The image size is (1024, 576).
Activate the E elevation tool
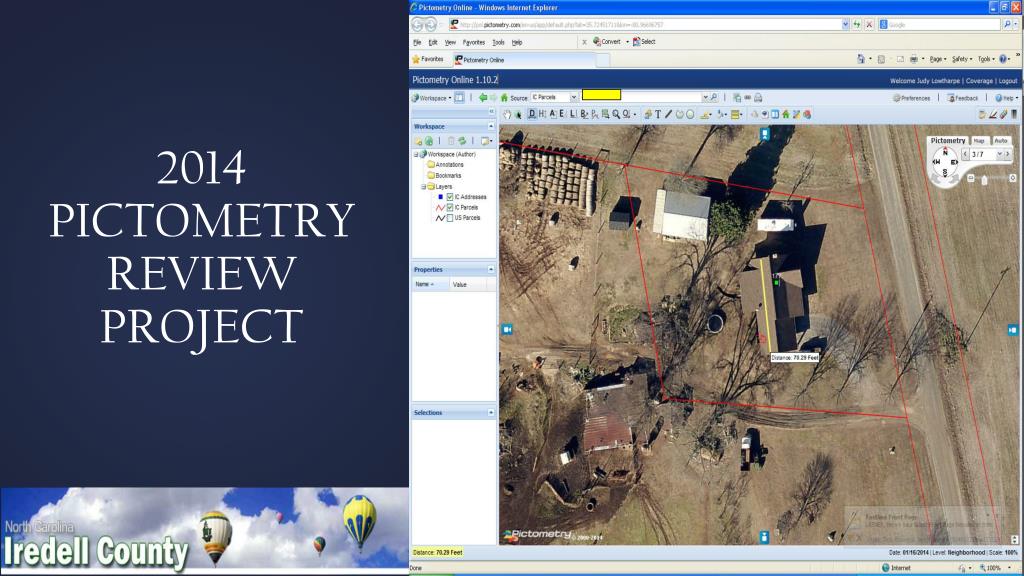coord(562,114)
